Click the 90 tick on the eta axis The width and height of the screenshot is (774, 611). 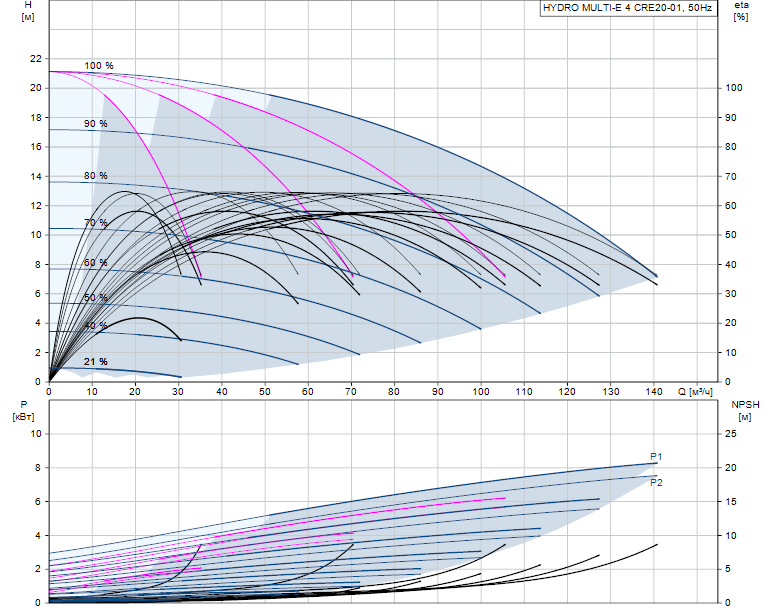click(731, 117)
